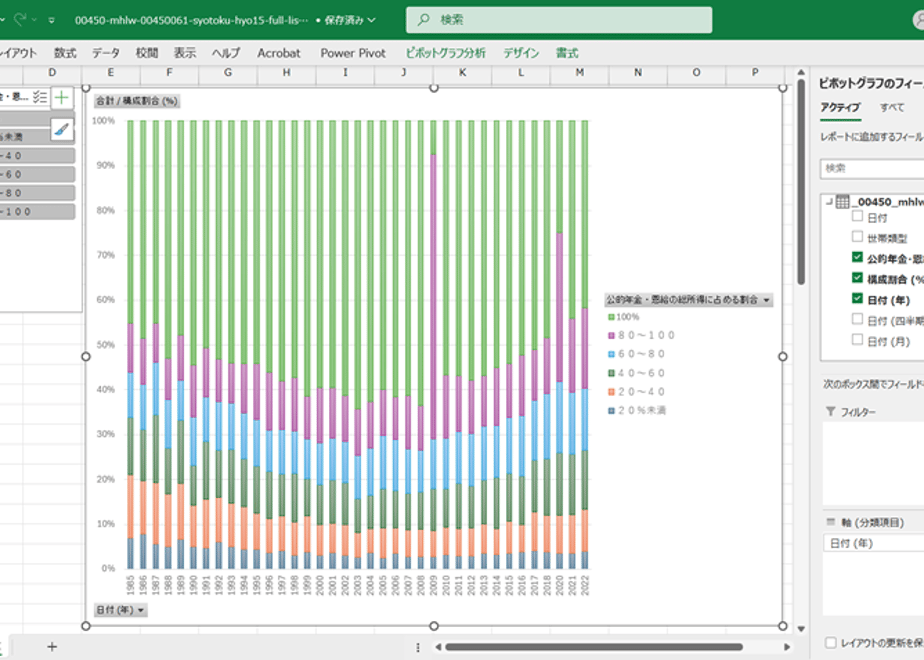Open the 日付 (年) axis field dropdown on chart
The image size is (924, 660).
pos(141,610)
